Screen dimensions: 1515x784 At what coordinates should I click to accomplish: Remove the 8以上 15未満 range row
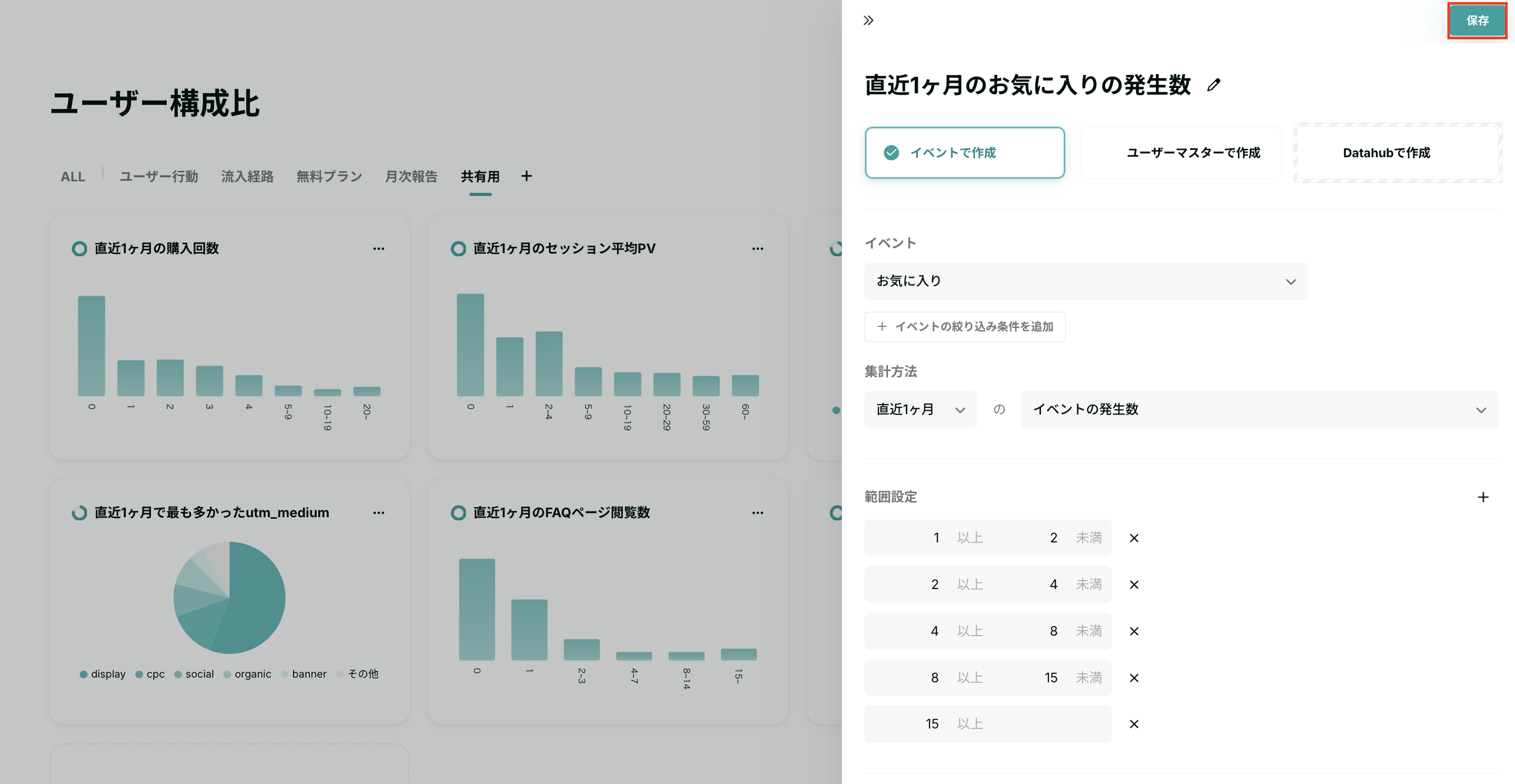point(1134,678)
